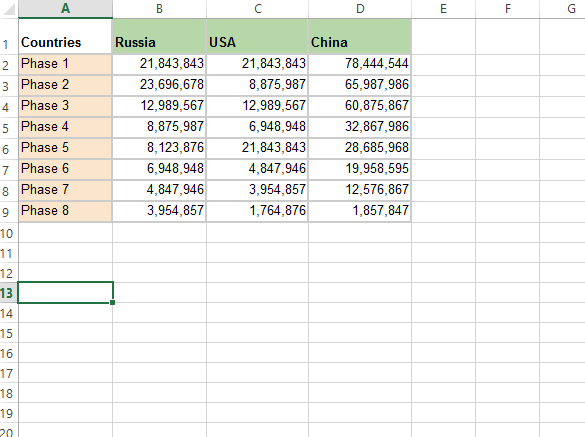Click the China header cell
Viewport: 585px width, 437px height.
point(360,37)
